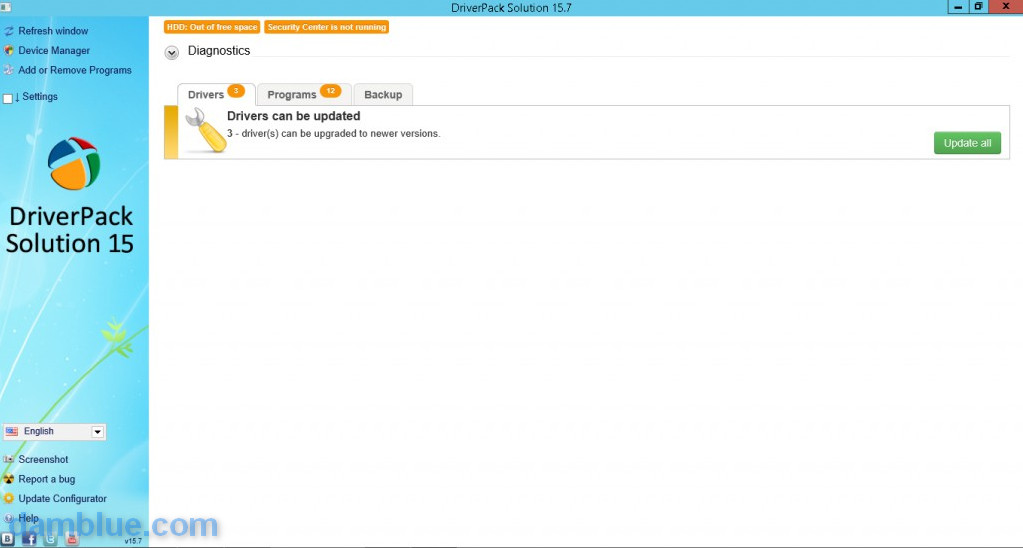This screenshot has height=548, width=1023.
Task: Click the orange 12 badge on Programs tab
Action: (330, 91)
